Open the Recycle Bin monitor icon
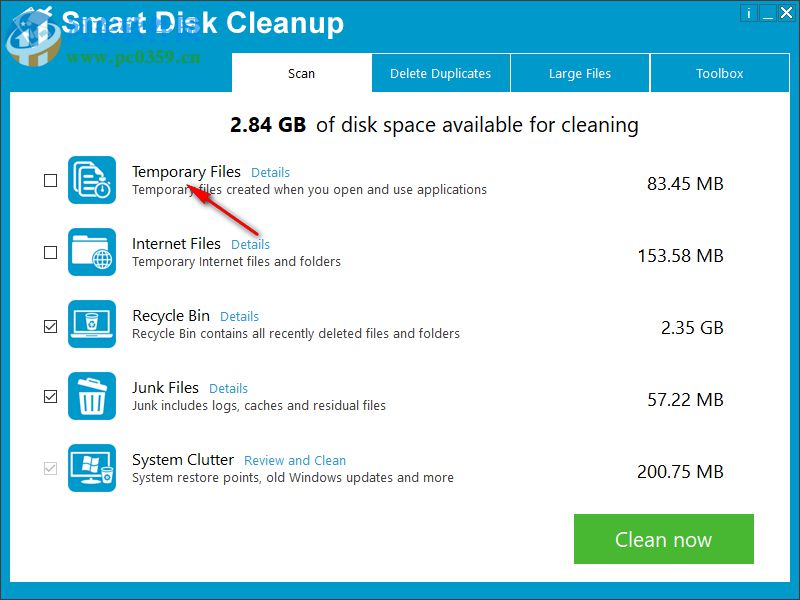This screenshot has width=800, height=600. (x=93, y=324)
